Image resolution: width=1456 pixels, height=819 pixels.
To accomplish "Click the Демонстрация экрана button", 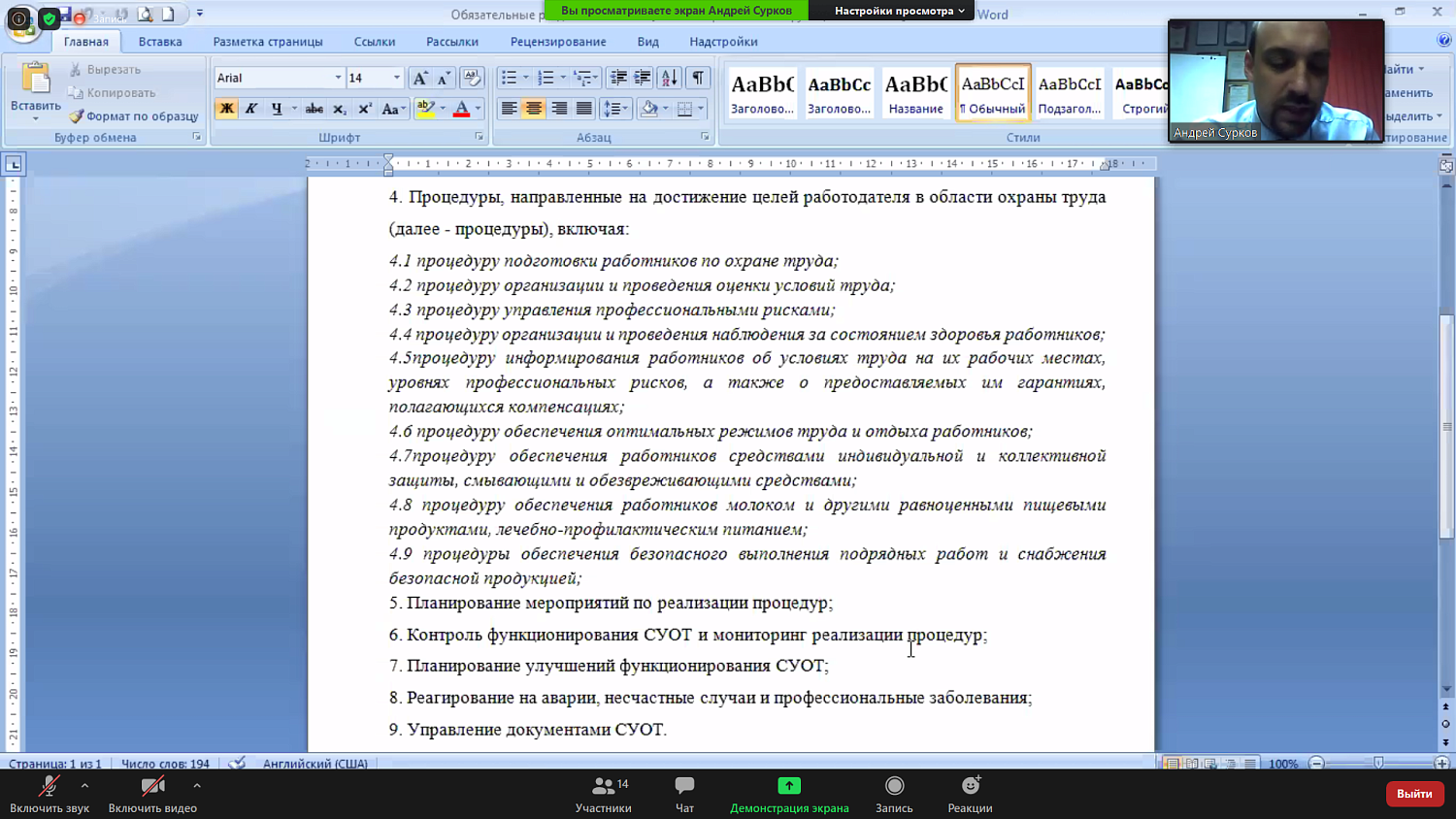I will point(789,795).
